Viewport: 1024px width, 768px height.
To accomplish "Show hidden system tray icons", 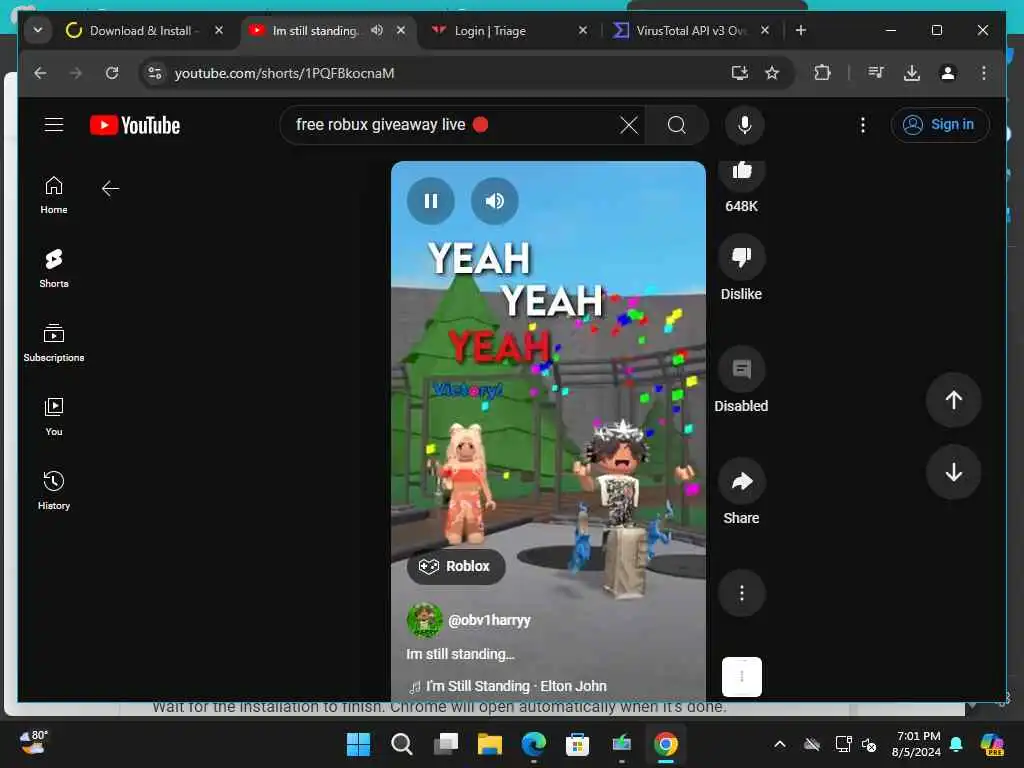I will [780, 744].
